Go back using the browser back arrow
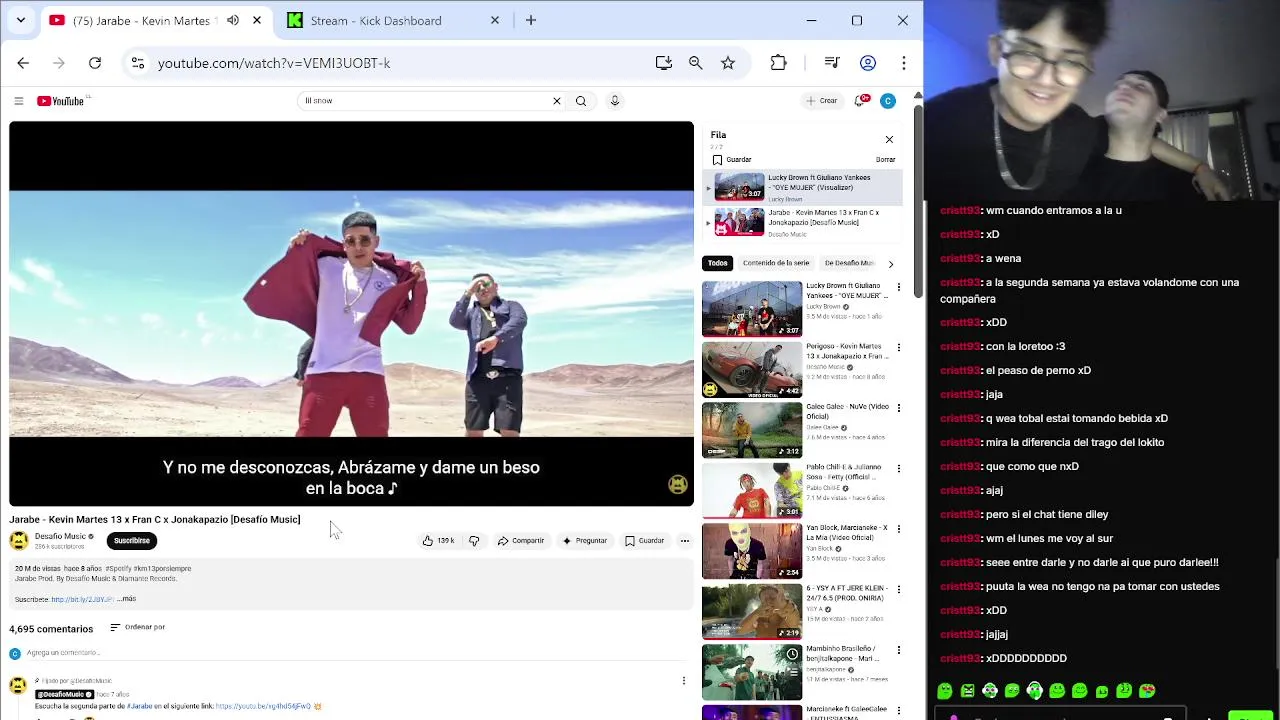1280x720 pixels. click(x=23, y=63)
